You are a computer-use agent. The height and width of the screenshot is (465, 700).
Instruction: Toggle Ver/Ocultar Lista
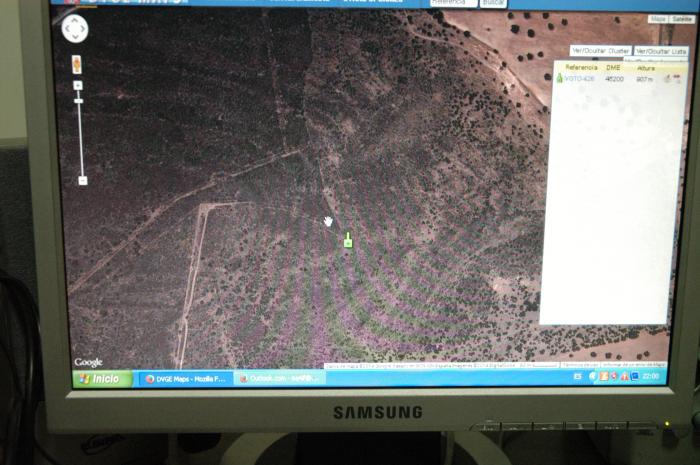click(661, 51)
